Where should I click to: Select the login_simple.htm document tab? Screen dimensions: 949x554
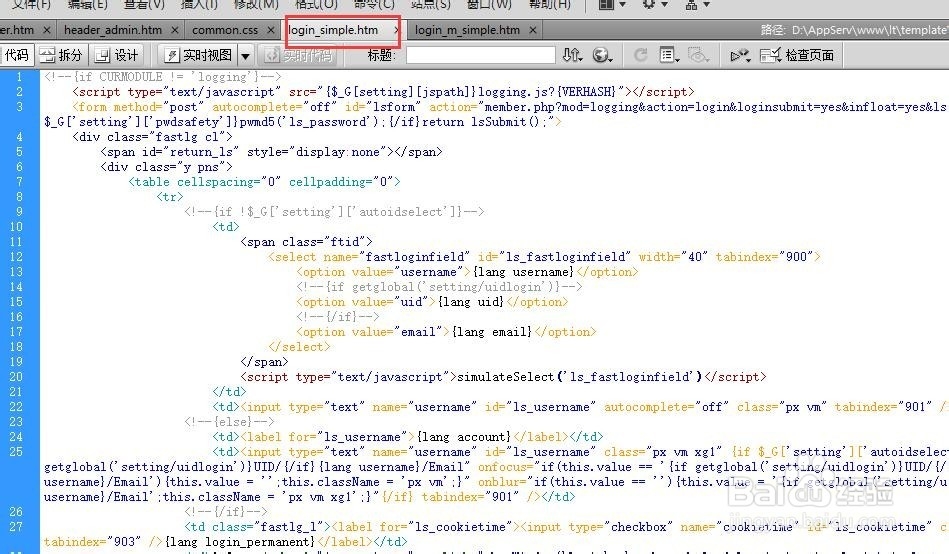pyautogui.click(x=333, y=30)
